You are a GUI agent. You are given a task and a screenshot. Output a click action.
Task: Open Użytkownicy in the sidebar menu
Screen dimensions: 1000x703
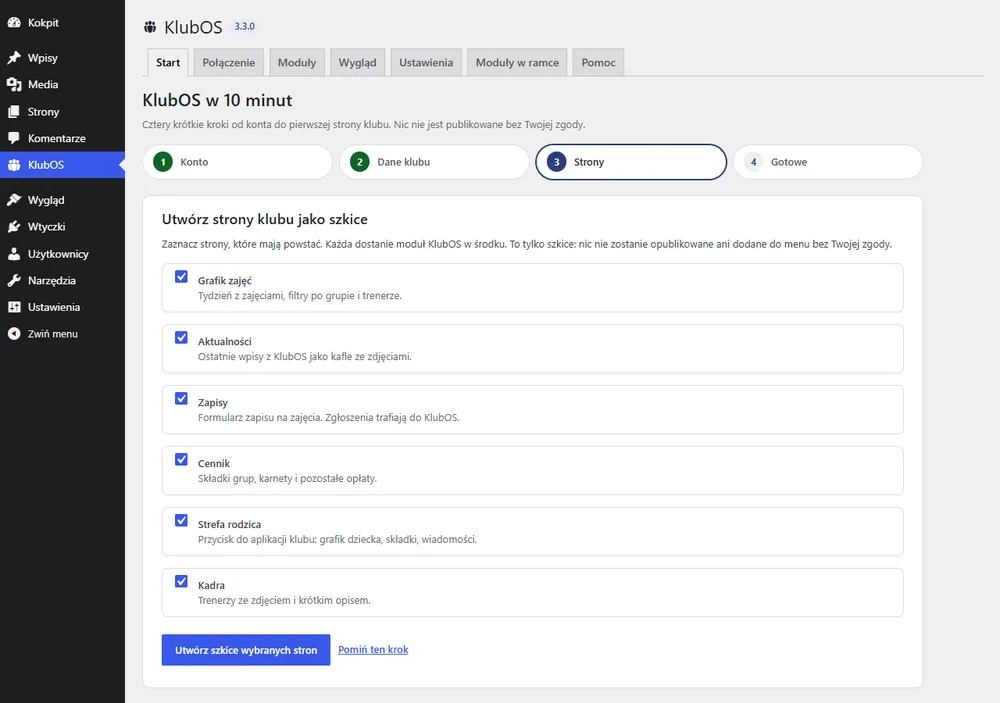tap(62, 254)
